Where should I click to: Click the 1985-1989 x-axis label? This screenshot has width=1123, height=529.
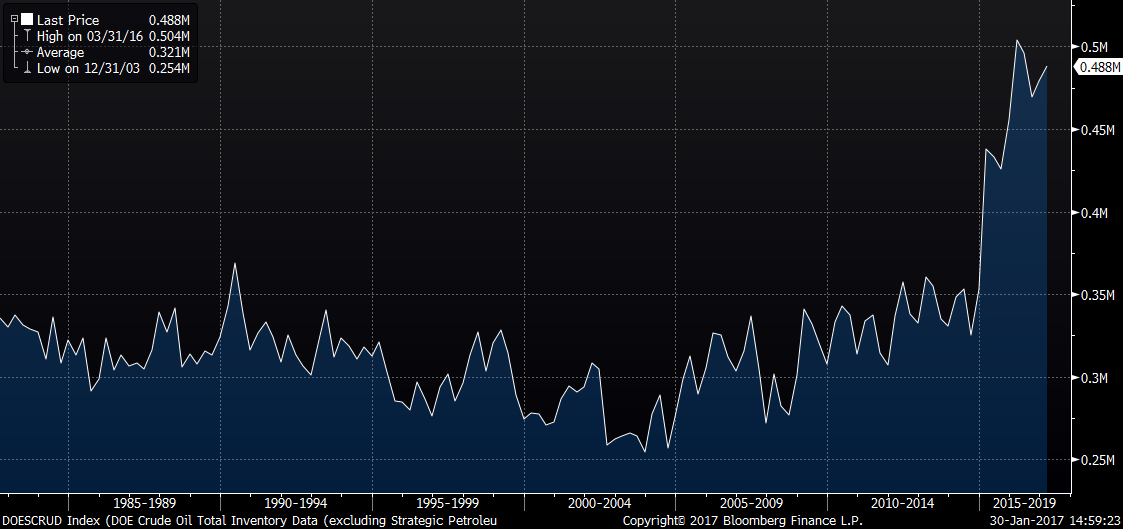144,503
